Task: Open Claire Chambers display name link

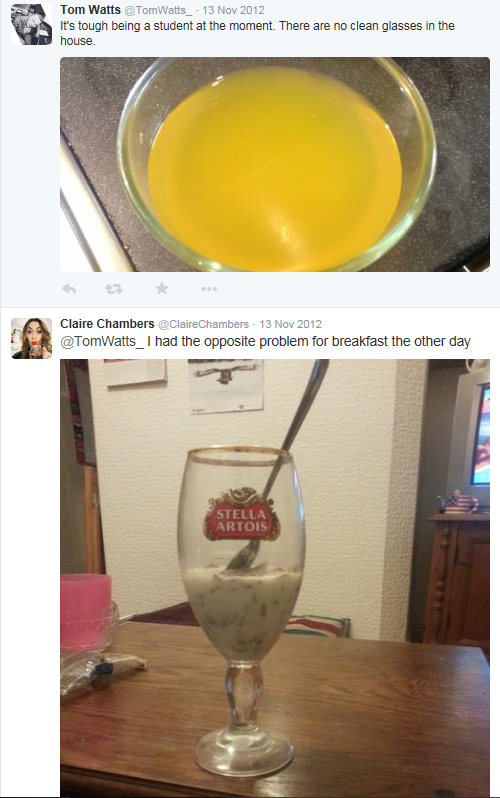Action: (107, 324)
